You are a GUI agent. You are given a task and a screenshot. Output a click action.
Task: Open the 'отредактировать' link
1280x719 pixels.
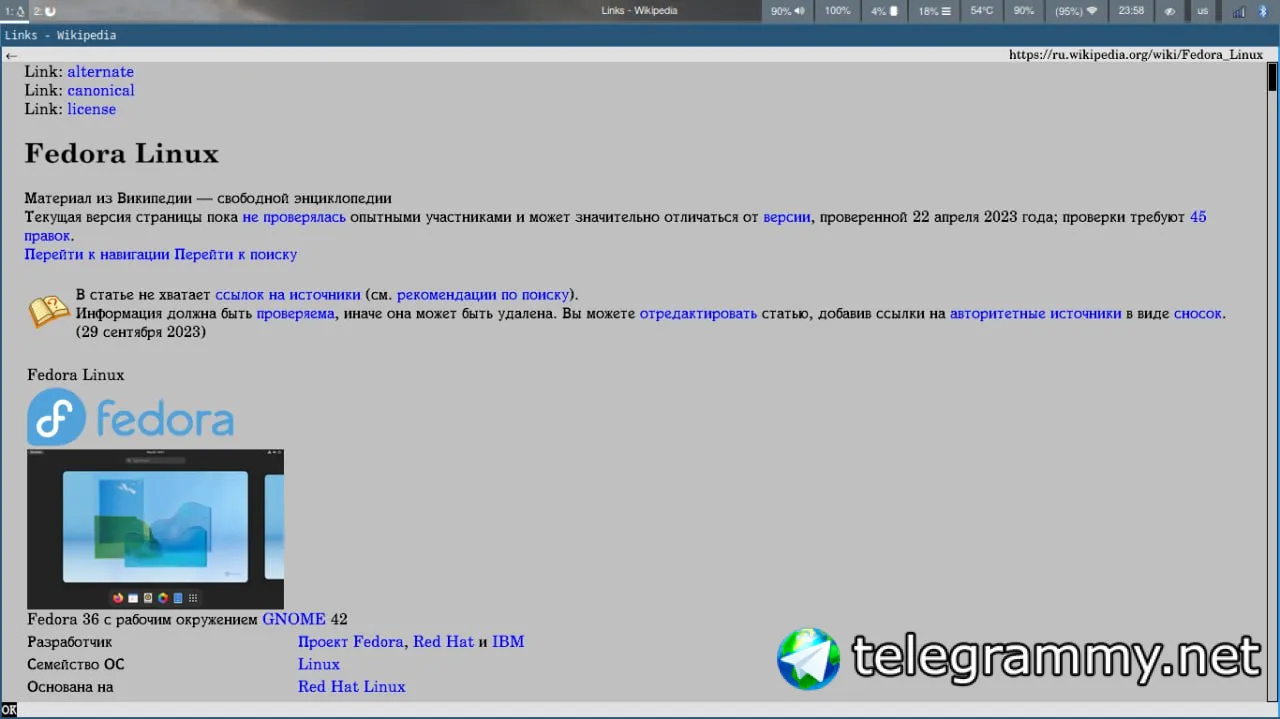pos(698,314)
